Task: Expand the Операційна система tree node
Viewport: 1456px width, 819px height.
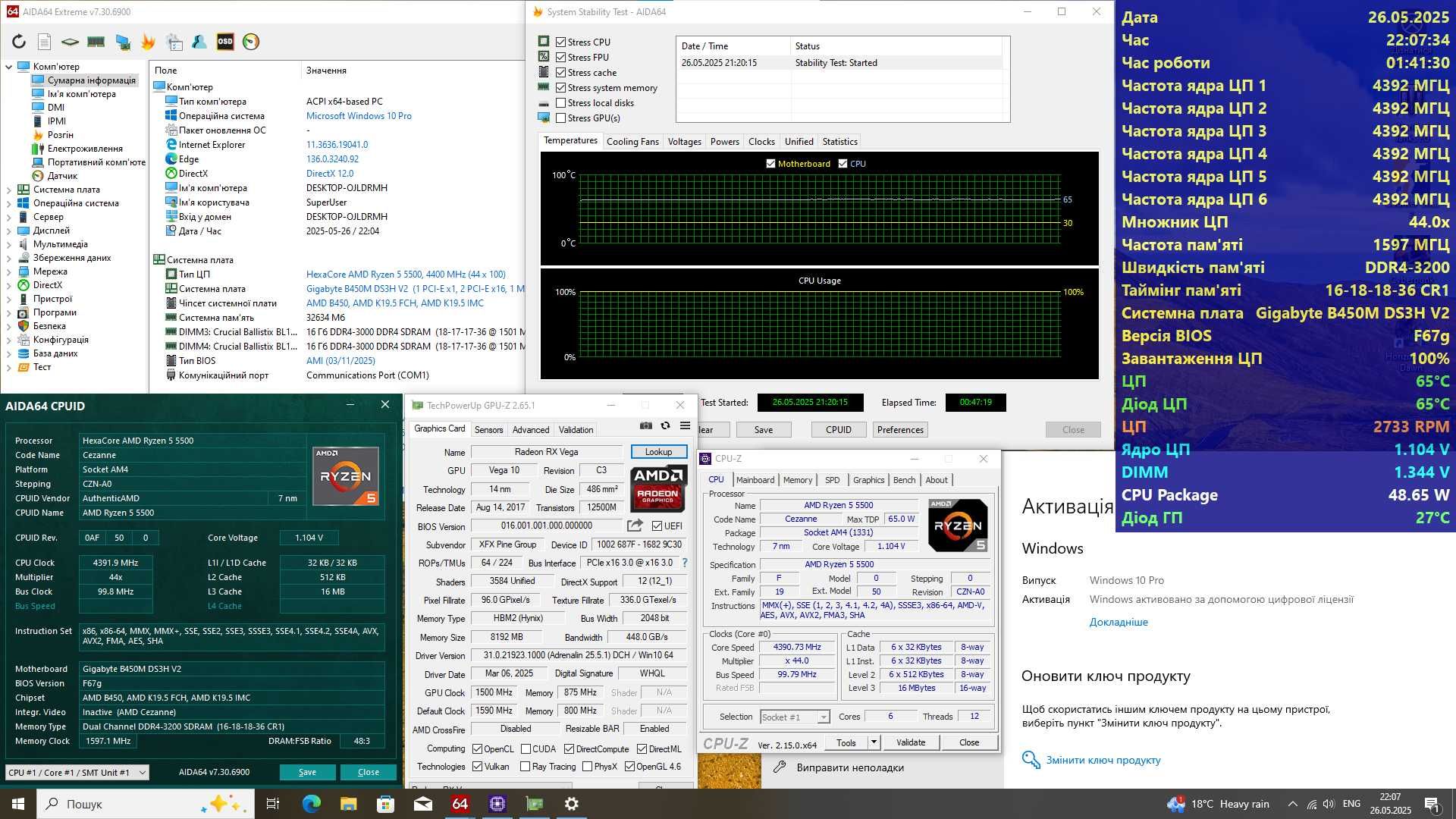Action: [x=8, y=203]
